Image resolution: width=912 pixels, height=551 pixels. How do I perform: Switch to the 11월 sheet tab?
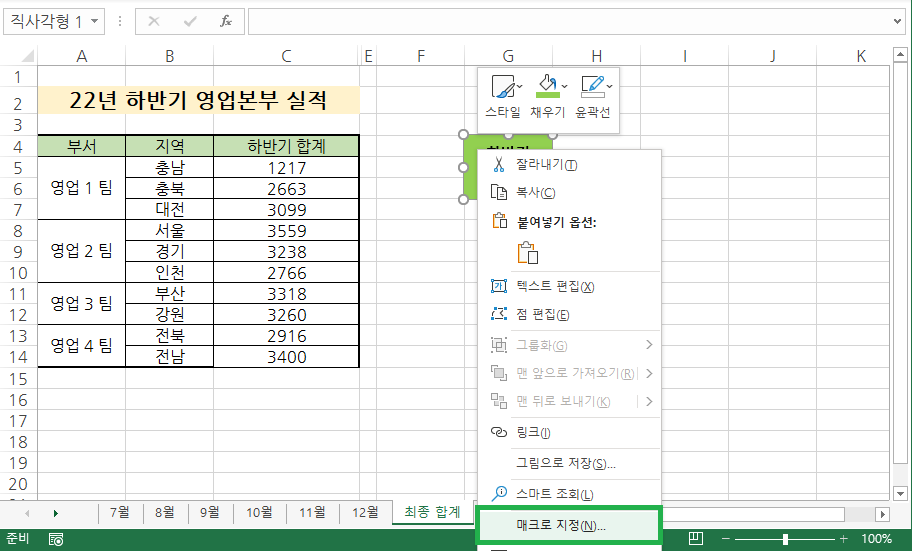tap(312, 512)
